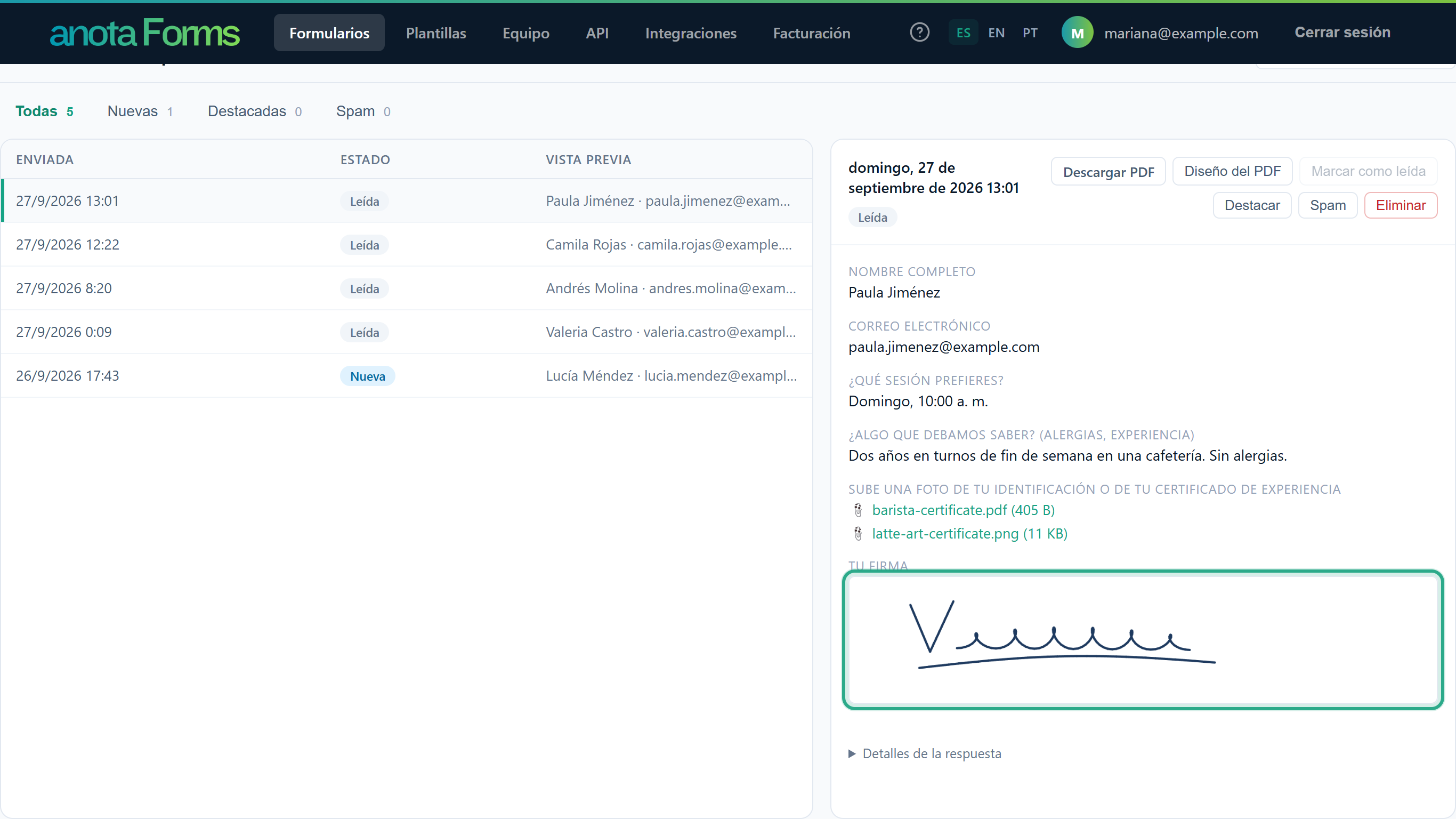Click the signature image under Tu firma
Image resolution: width=1456 pixels, height=819 pixels.
pos(1143,640)
